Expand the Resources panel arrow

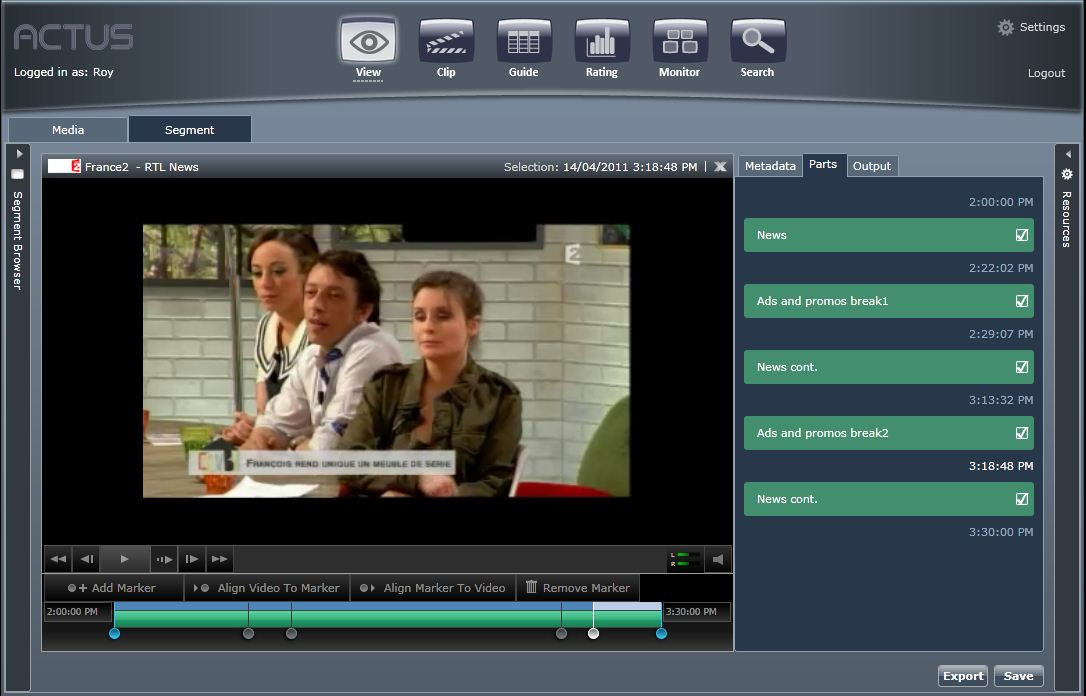pyautogui.click(x=1067, y=154)
